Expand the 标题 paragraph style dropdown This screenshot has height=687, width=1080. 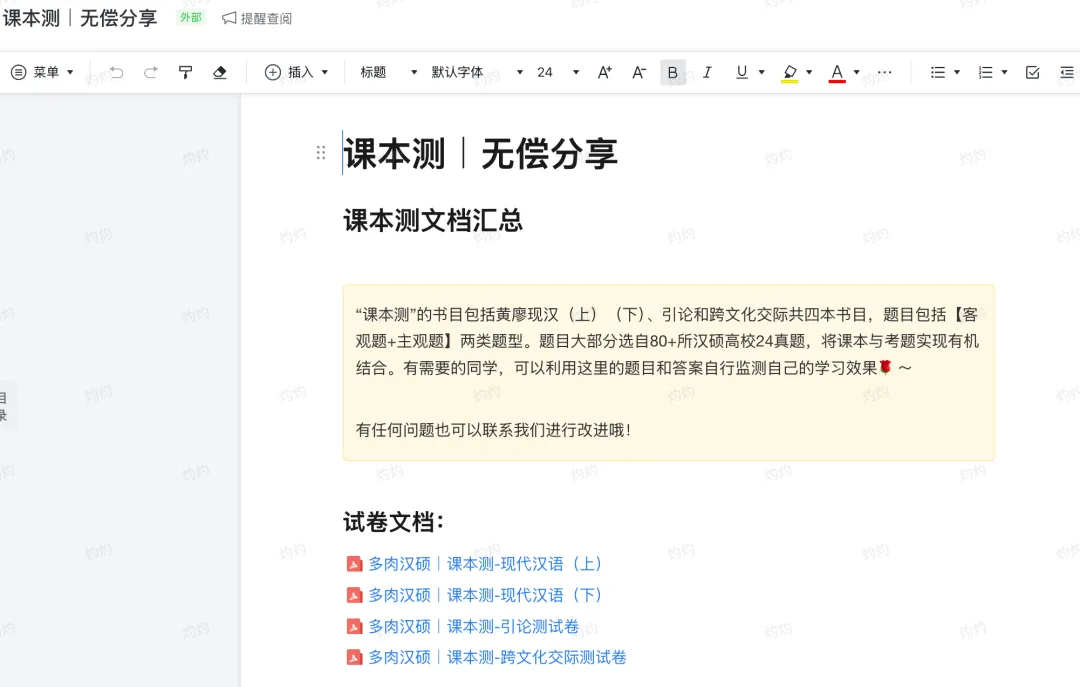[388, 72]
